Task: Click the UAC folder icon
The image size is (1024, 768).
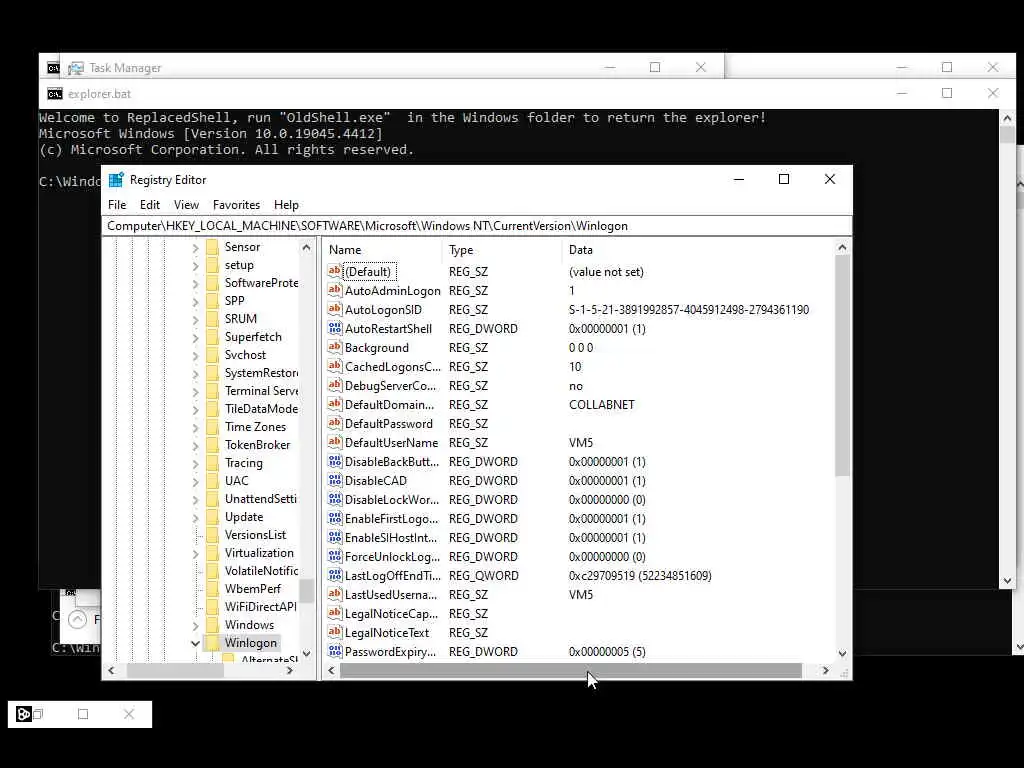Action: click(212, 481)
